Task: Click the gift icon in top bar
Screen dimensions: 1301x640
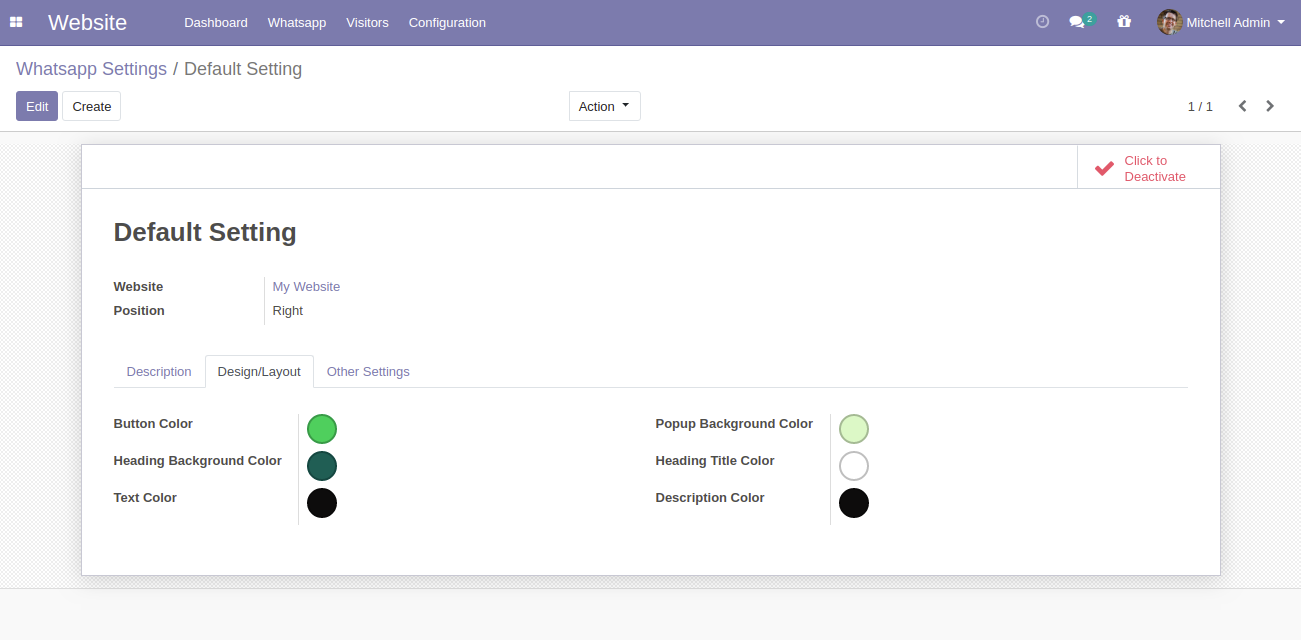Action: pyautogui.click(x=1124, y=21)
